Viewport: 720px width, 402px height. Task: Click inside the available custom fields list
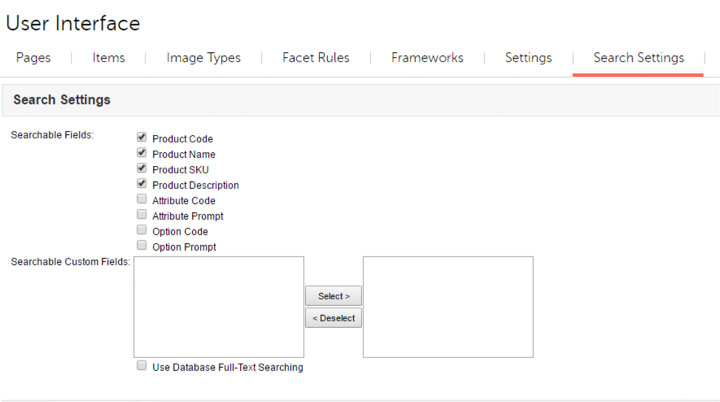pyautogui.click(x=219, y=307)
